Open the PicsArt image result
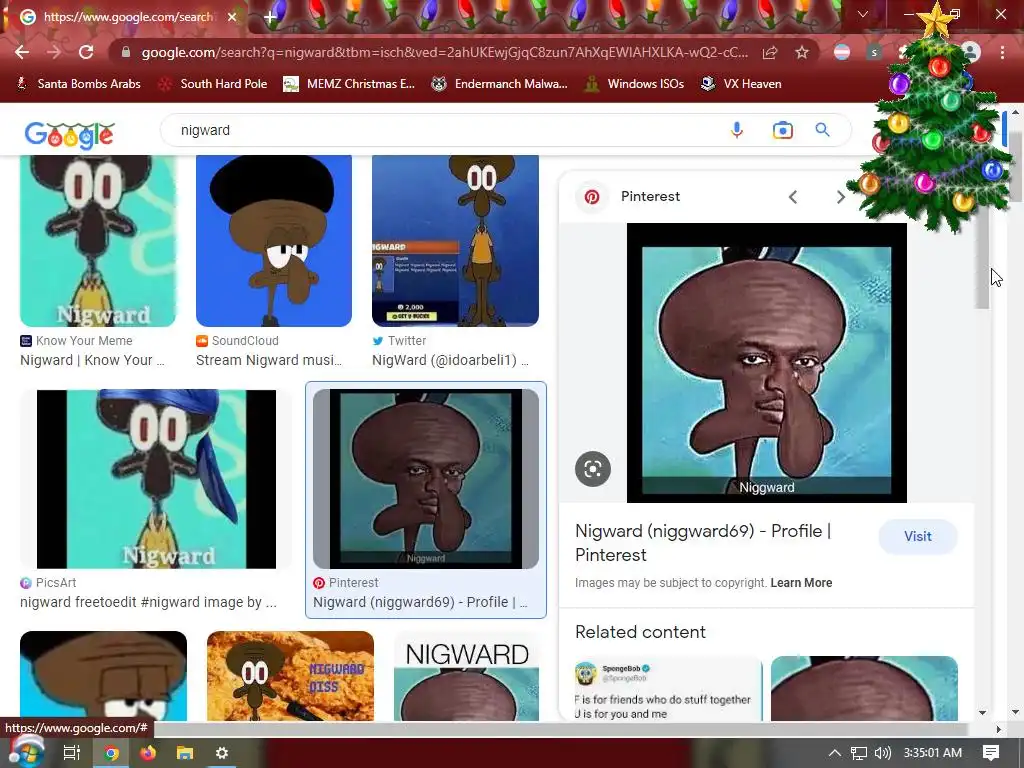 click(156, 479)
